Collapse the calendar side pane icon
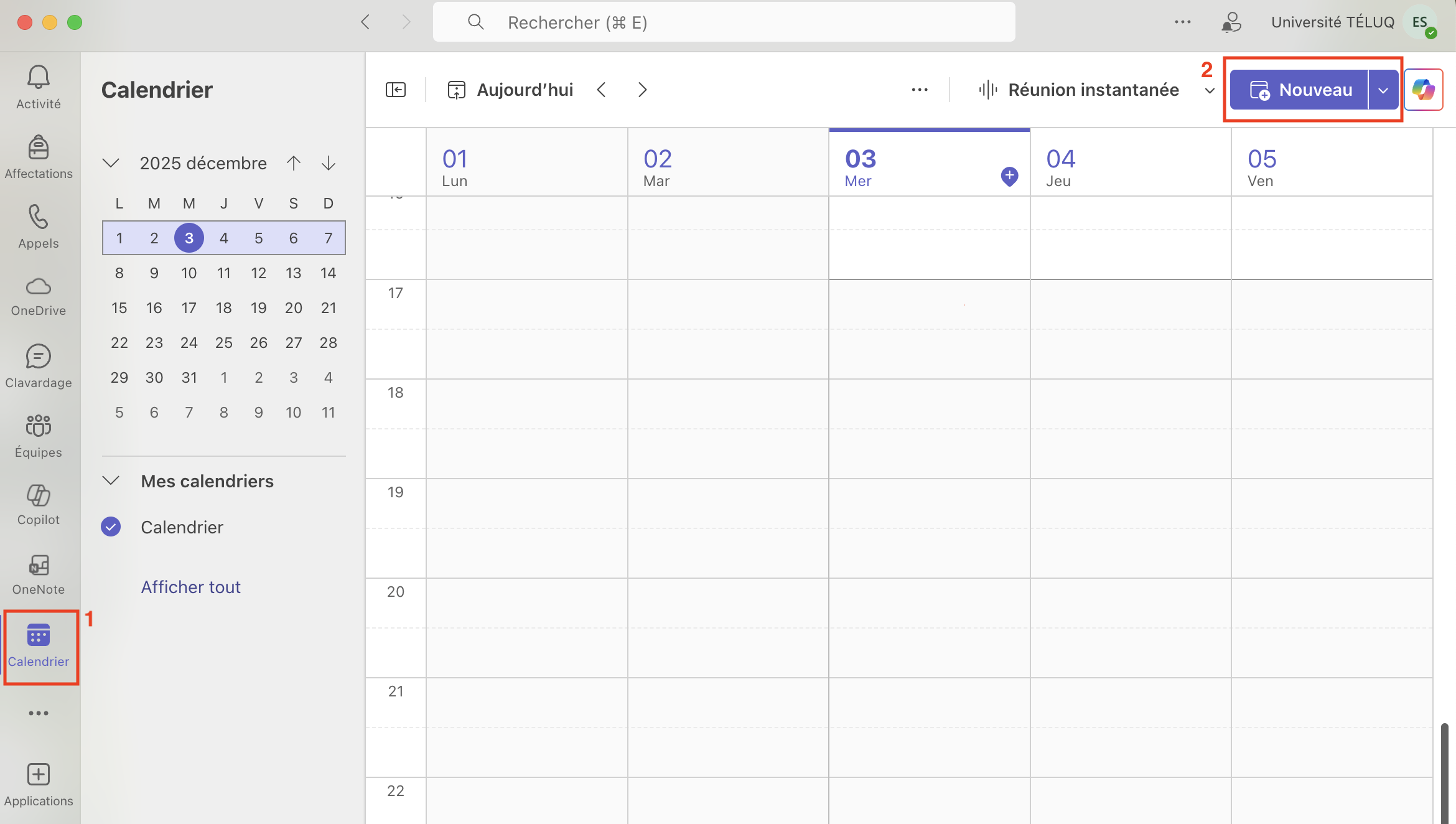1456x824 pixels. pyautogui.click(x=396, y=90)
